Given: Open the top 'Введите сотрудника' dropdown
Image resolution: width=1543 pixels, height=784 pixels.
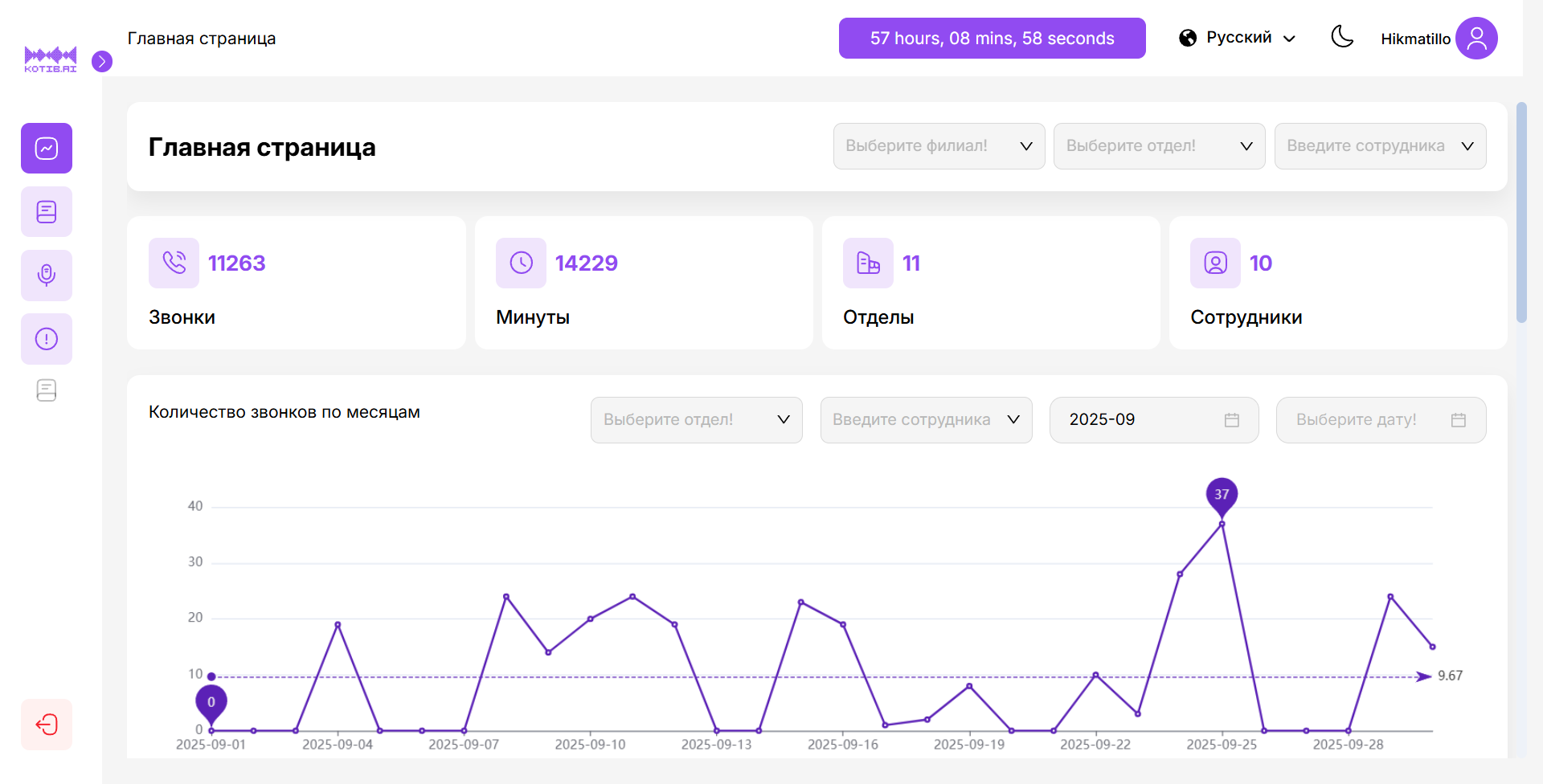Looking at the screenshot, I should tap(1380, 146).
